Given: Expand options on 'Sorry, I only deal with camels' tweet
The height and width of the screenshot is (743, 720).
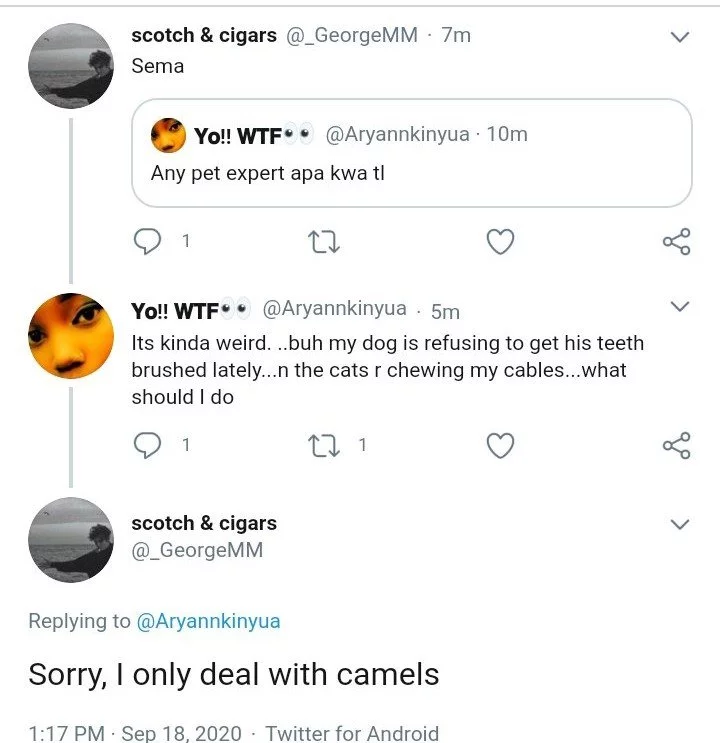Looking at the screenshot, I should click(680, 524).
